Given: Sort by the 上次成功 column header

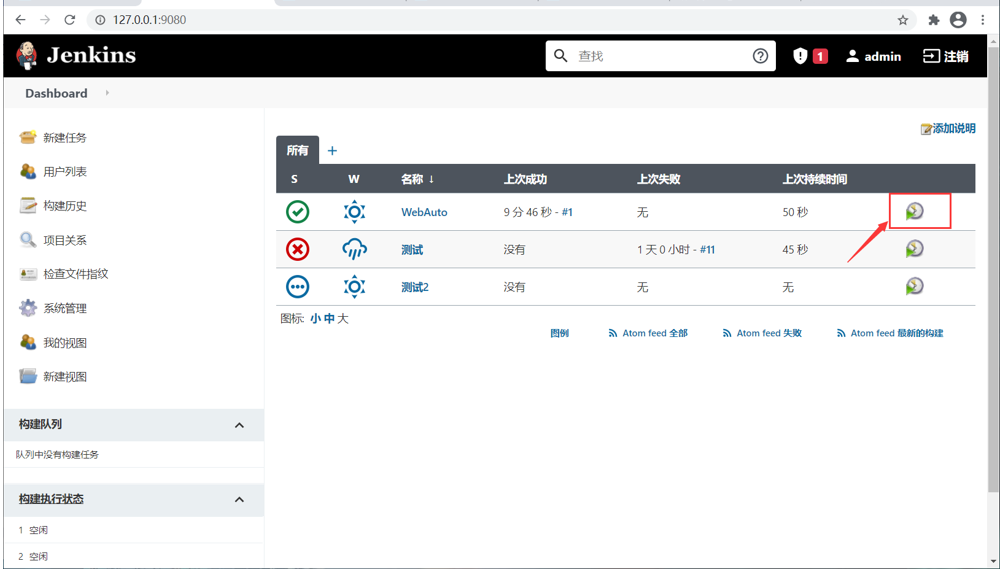Looking at the screenshot, I should pos(525,179).
